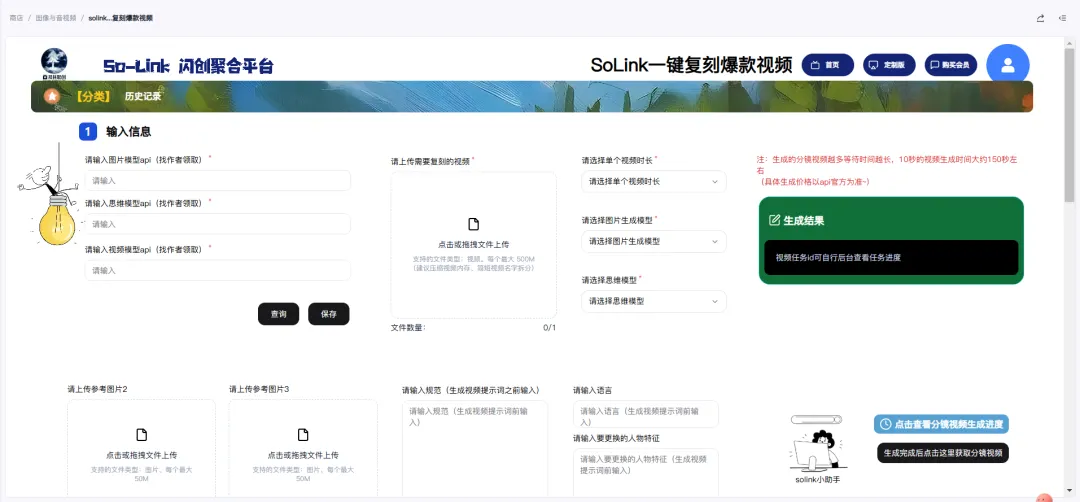The image size is (1080, 502).
Task: Click the solink小助手 caption
Action: click(817, 480)
